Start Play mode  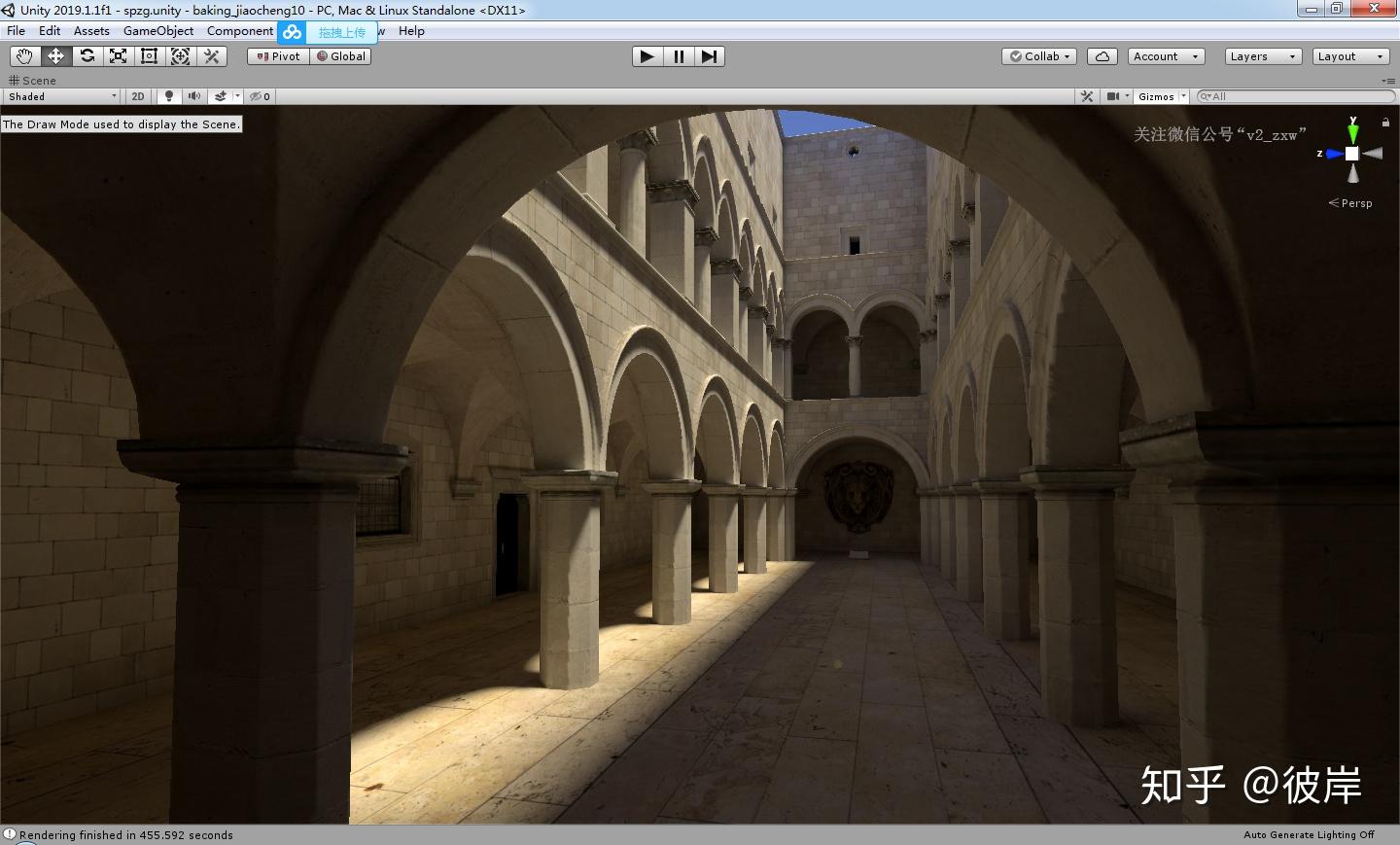[647, 56]
